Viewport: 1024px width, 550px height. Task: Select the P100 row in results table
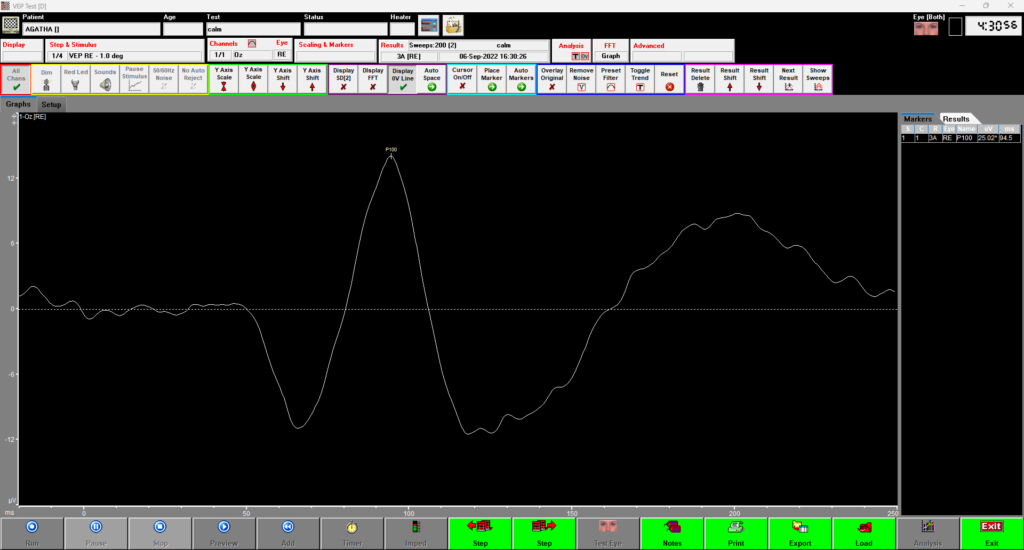pos(960,138)
